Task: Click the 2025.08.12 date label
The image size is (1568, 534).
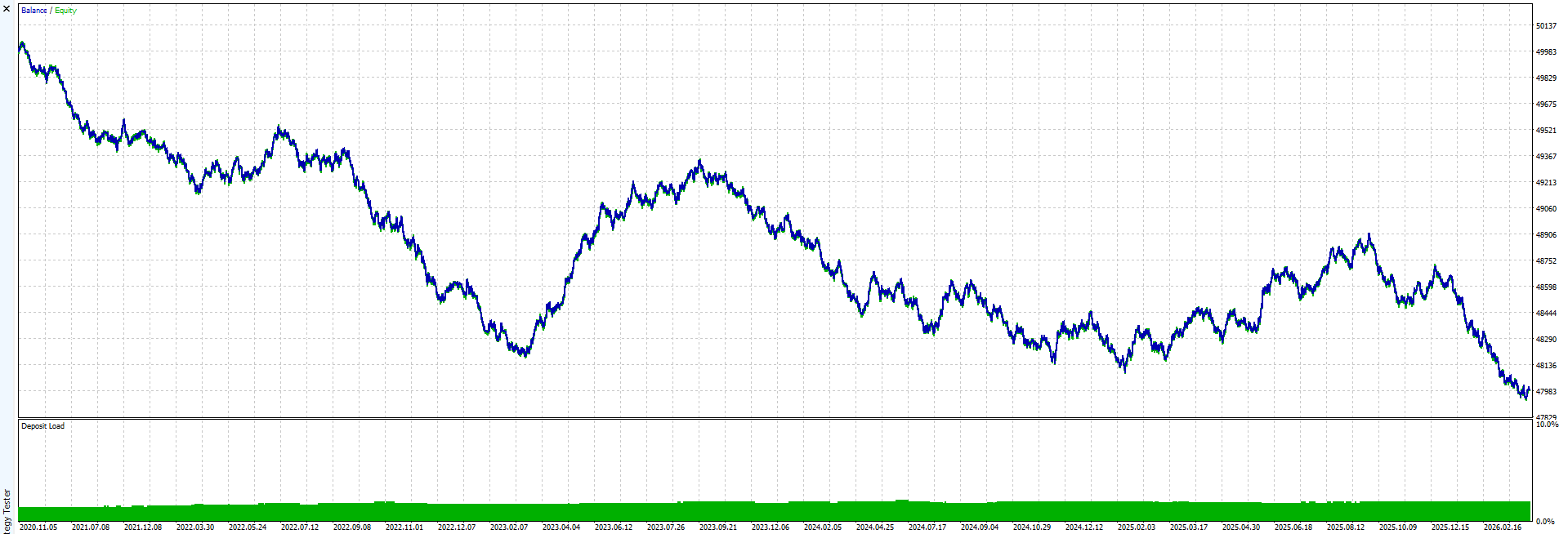Action: 1345,527
